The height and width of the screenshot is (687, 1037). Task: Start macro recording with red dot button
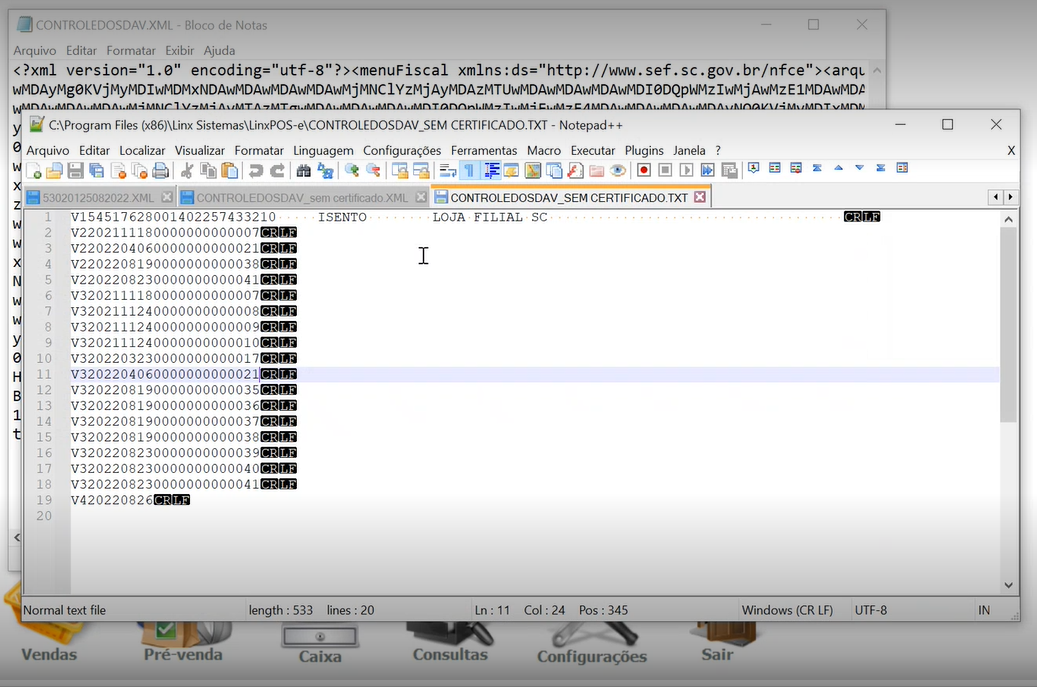[x=643, y=171]
